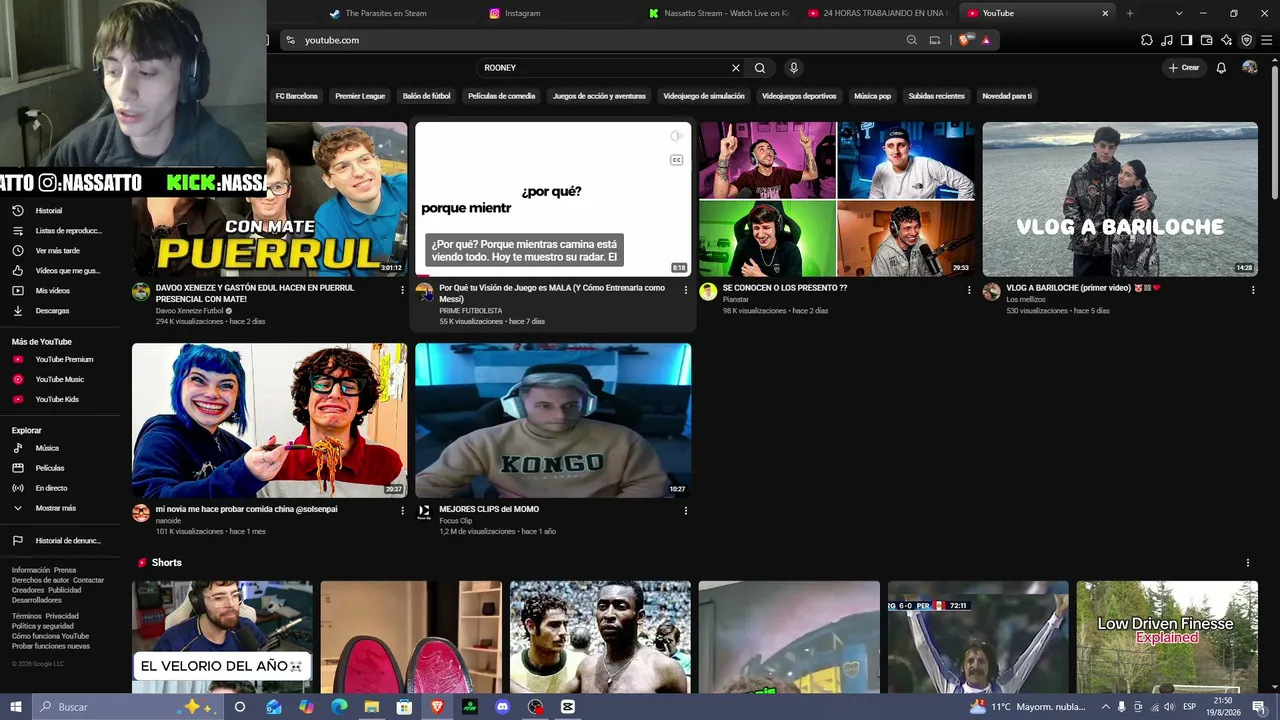The image size is (1280, 720).
Task: Open the browser music note icon
Action: point(1167,40)
